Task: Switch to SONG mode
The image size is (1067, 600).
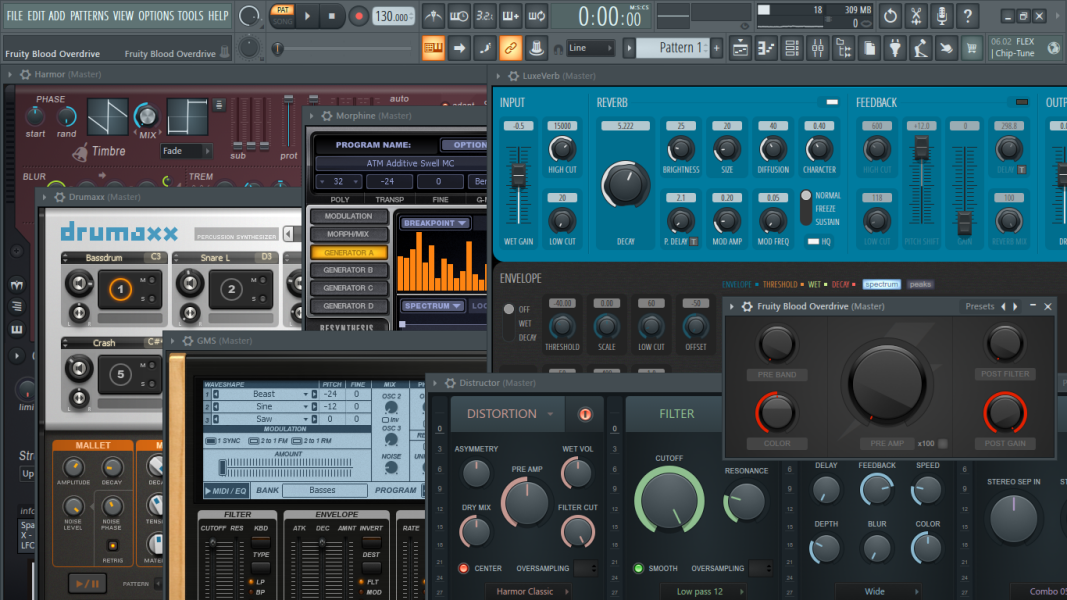Action: 282,22
